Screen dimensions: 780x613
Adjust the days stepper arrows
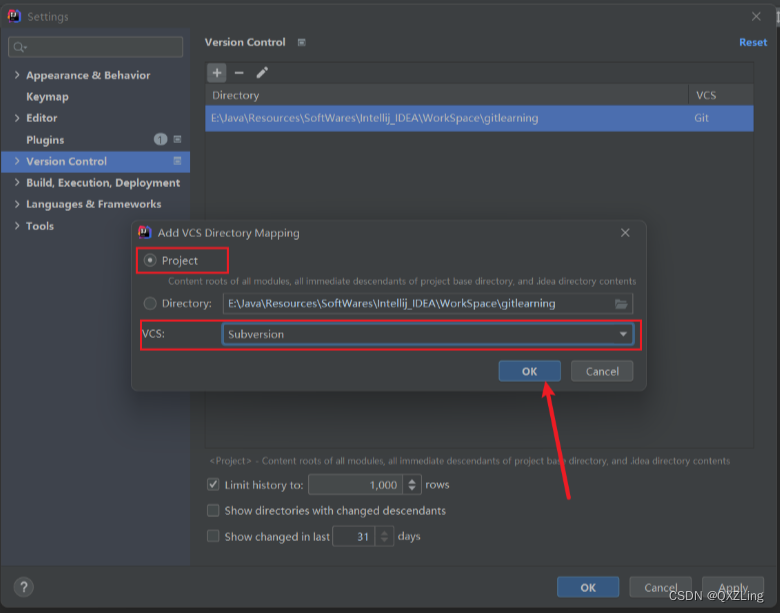tap(384, 536)
